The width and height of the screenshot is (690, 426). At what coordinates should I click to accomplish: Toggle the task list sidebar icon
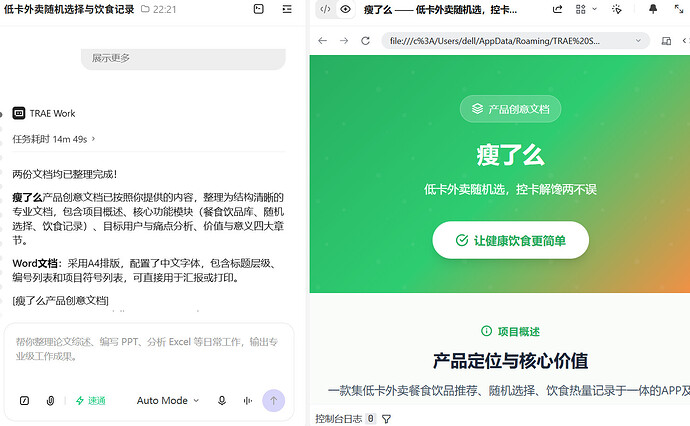tap(287, 9)
